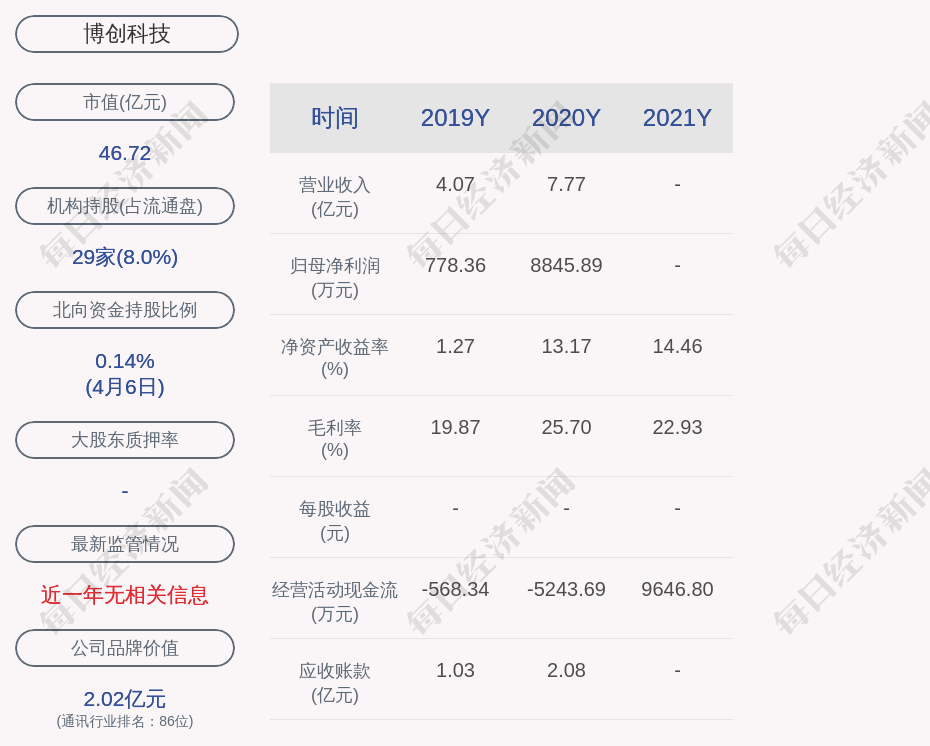The height and width of the screenshot is (746, 930).
Task: Click the brand value 2.02亿元
Action: click(x=125, y=699)
